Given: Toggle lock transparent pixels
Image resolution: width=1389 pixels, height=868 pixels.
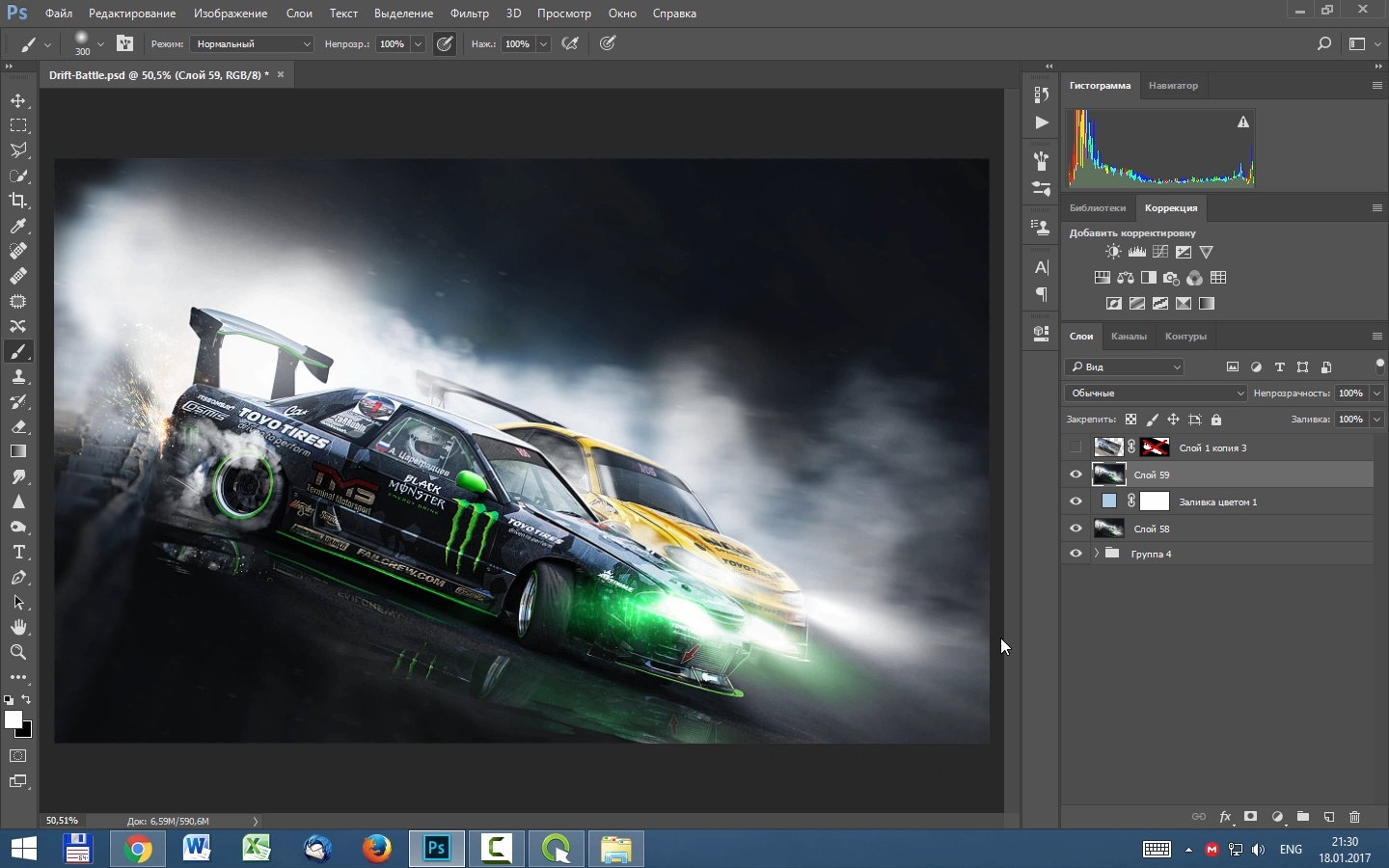Looking at the screenshot, I should 1130,420.
